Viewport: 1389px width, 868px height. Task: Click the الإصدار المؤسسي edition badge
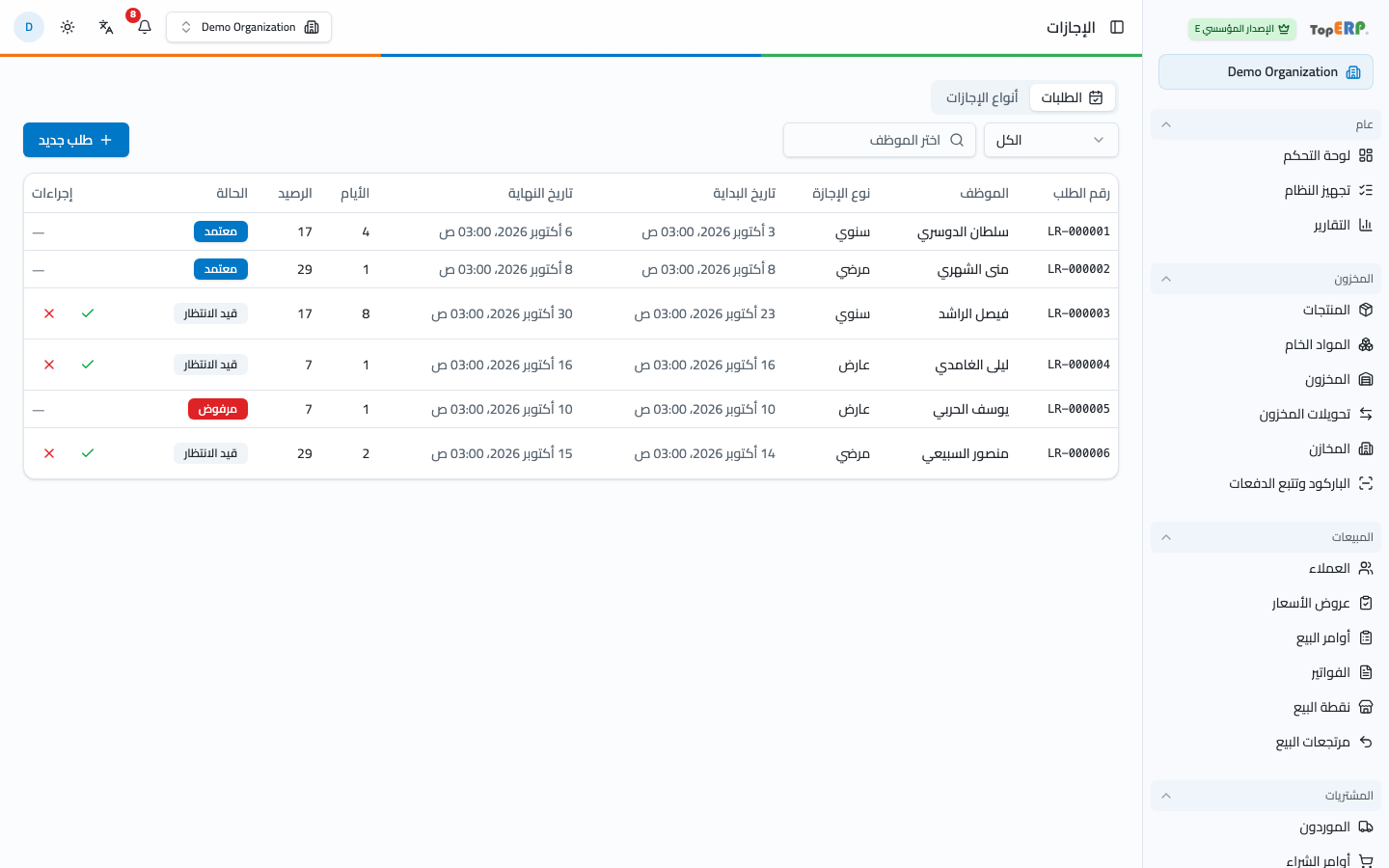coord(1242,29)
